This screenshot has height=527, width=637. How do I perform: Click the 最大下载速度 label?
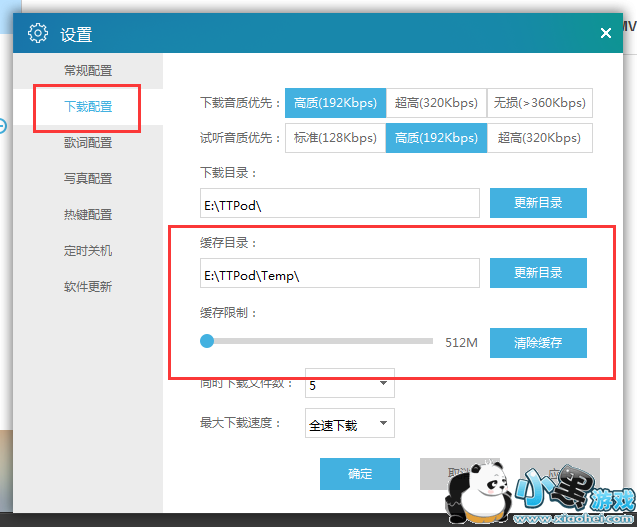[x=240, y=423]
